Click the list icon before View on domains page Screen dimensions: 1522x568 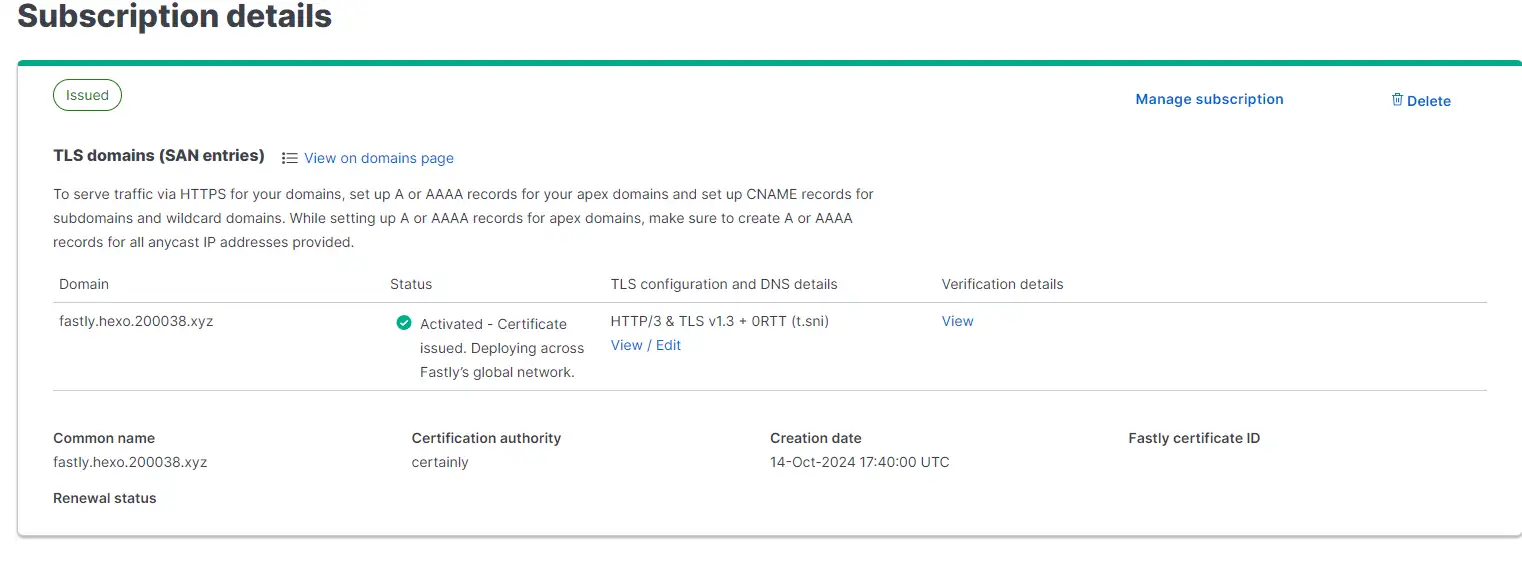click(290, 158)
